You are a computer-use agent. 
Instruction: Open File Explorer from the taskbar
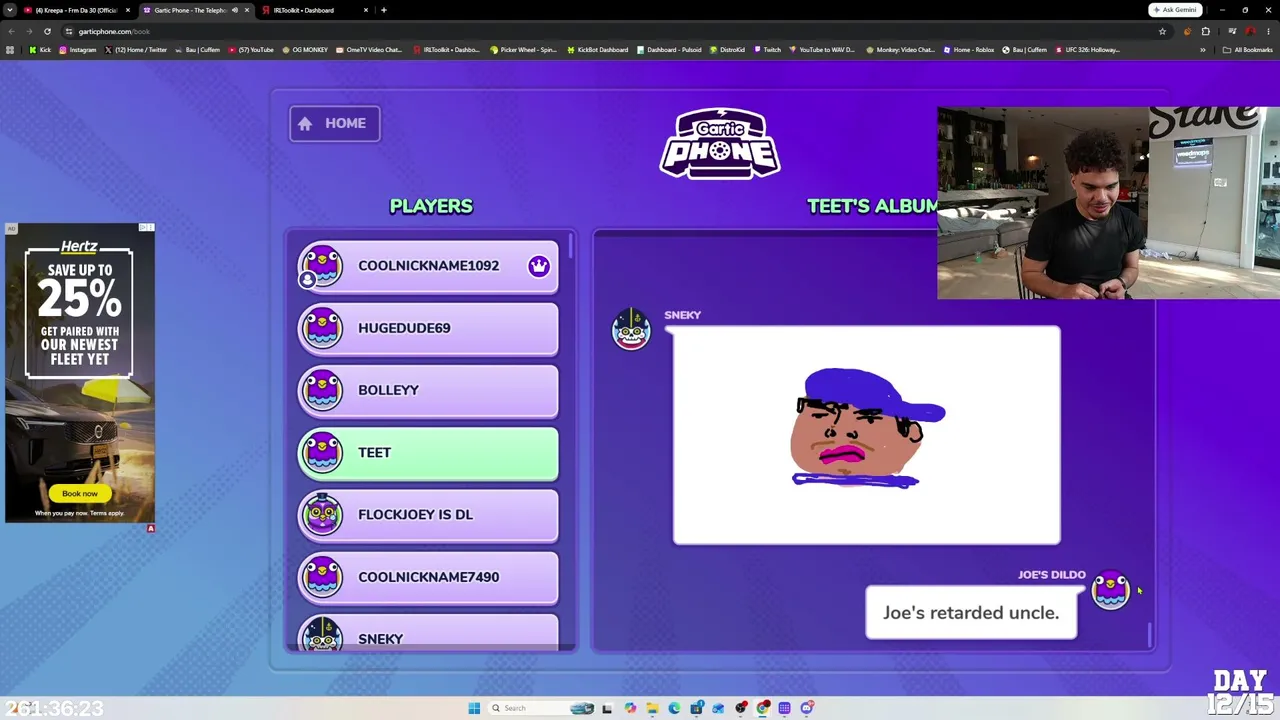652,708
